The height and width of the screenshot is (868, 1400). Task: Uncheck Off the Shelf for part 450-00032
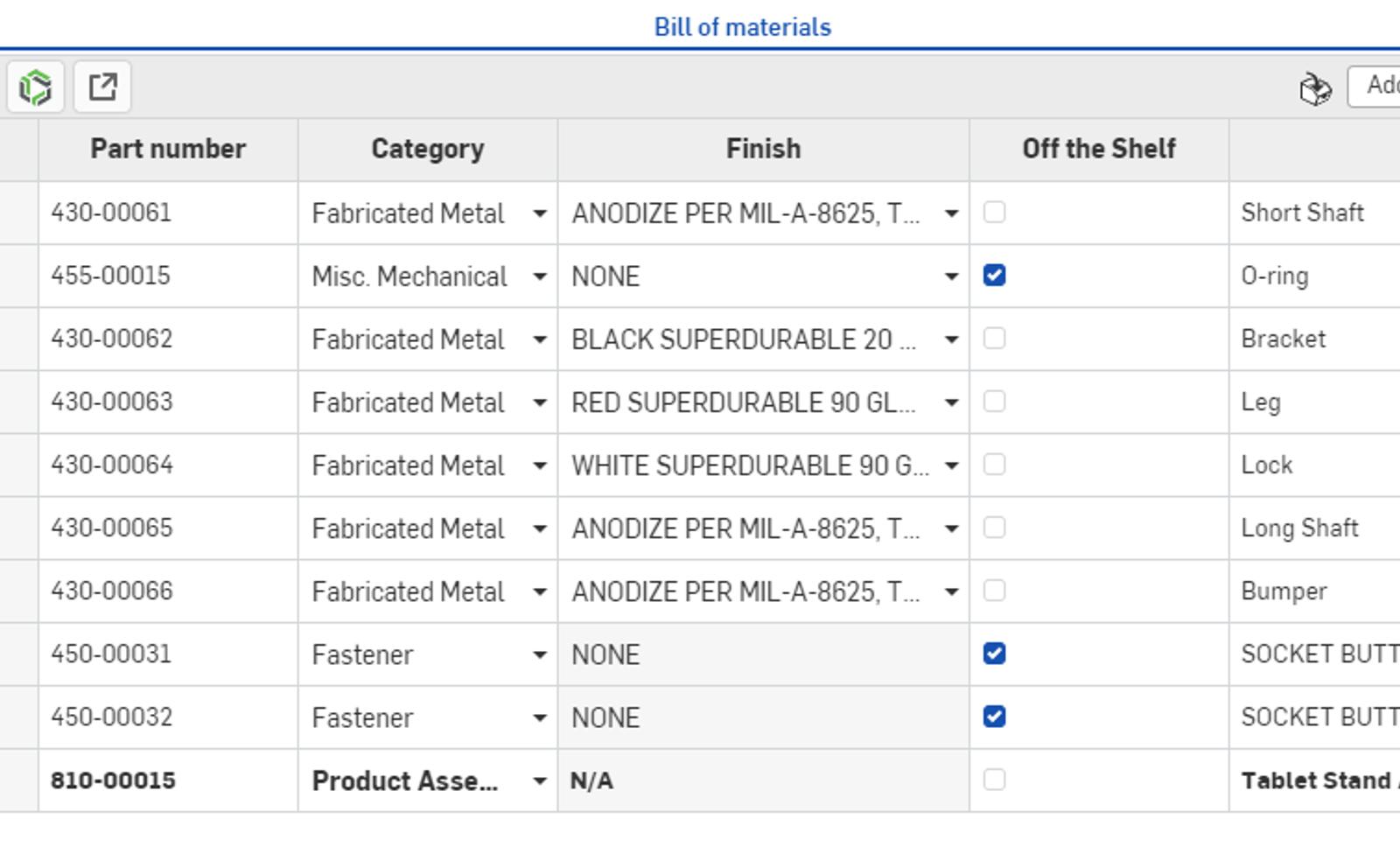pyautogui.click(x=995, y=717)
